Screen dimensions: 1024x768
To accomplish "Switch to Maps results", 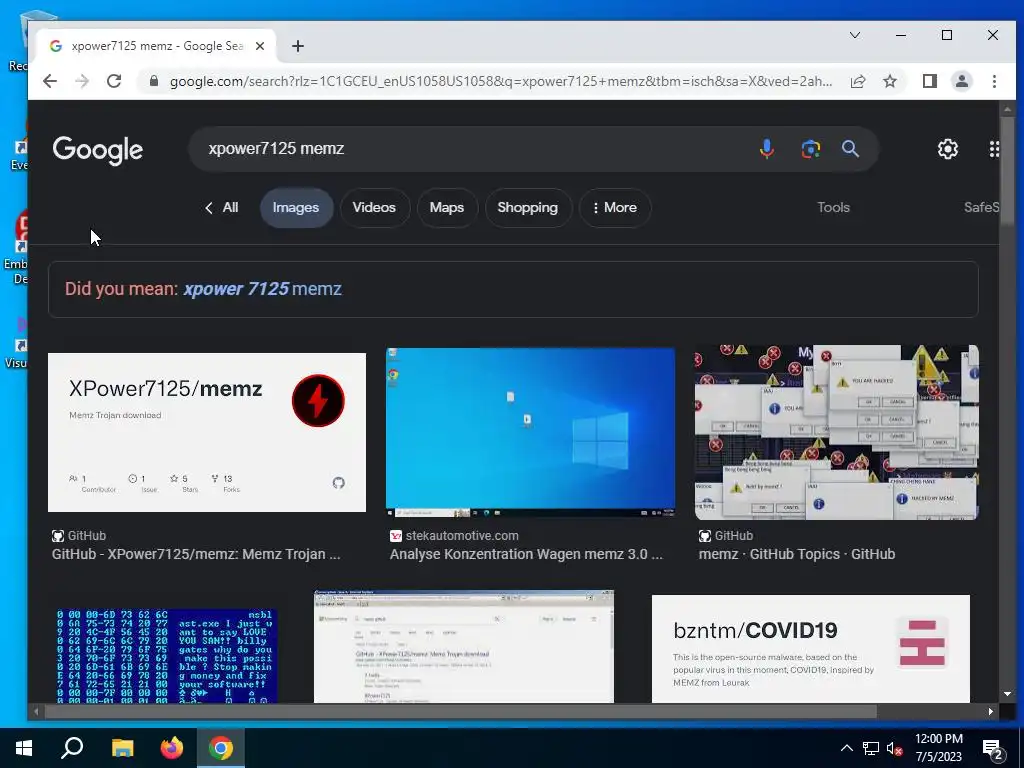I will click(x=447, y=208).
